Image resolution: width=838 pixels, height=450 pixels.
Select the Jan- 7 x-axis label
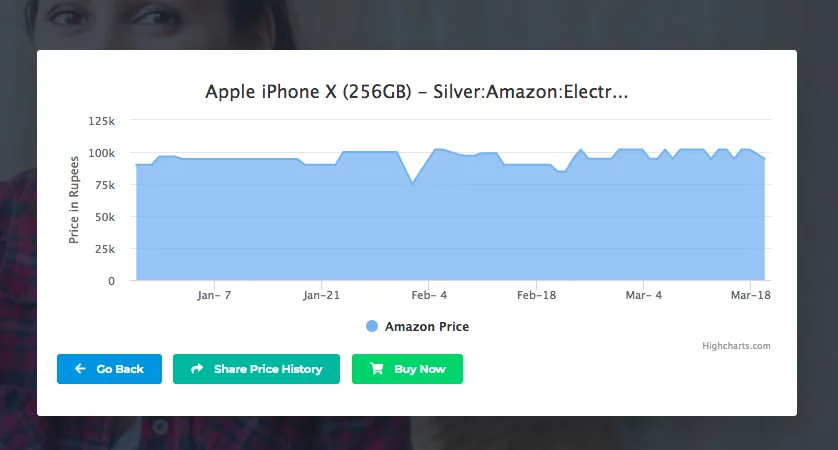pos(214,296)
